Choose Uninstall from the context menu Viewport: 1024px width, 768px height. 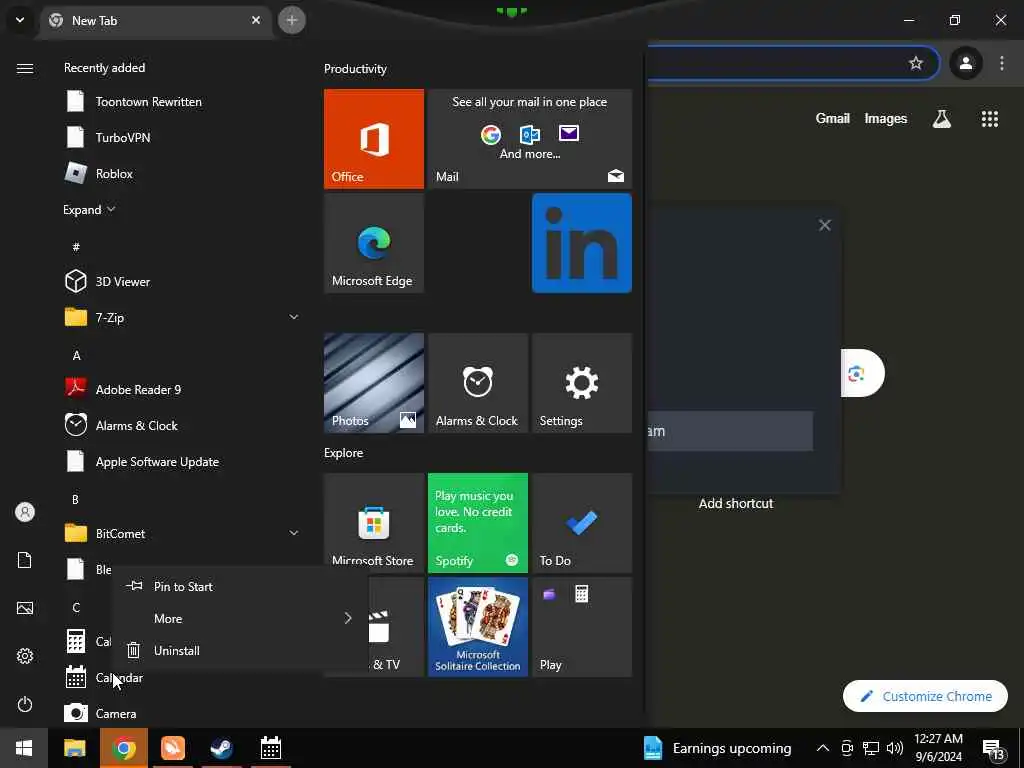pyautogui.click(x=240, y=650)
